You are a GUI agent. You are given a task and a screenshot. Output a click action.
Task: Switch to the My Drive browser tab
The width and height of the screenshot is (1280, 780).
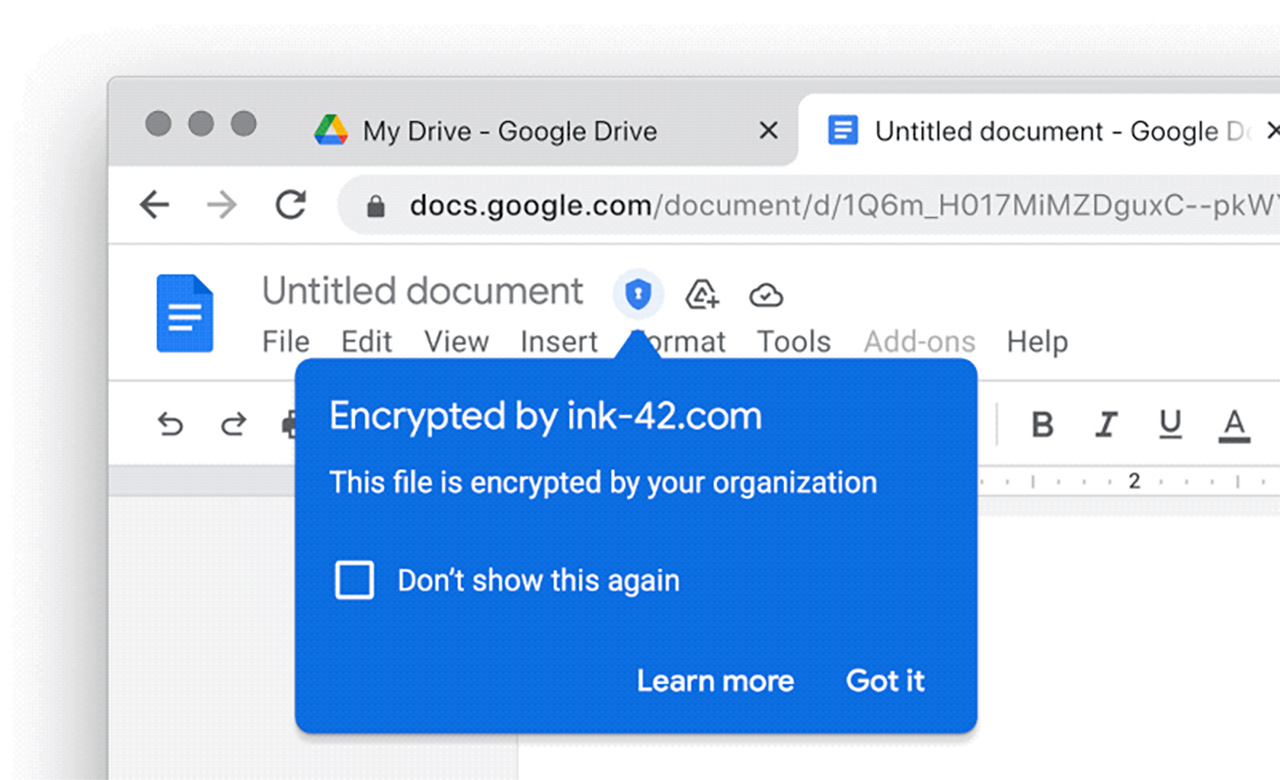pos(509,131)
